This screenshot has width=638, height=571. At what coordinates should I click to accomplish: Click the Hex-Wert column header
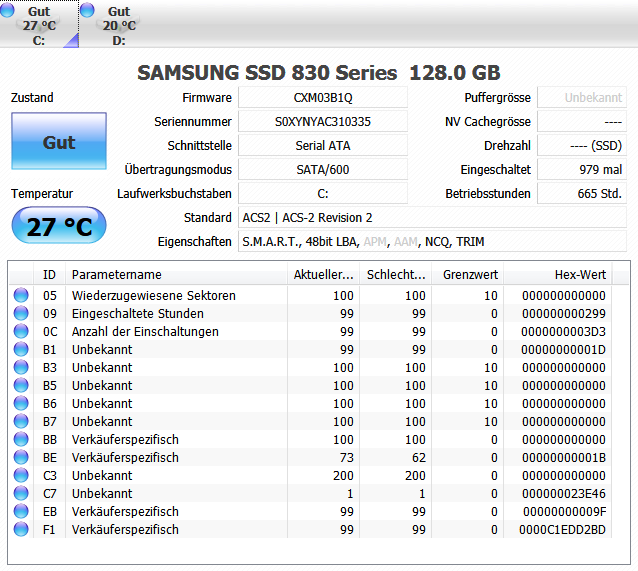click(580, 275)
